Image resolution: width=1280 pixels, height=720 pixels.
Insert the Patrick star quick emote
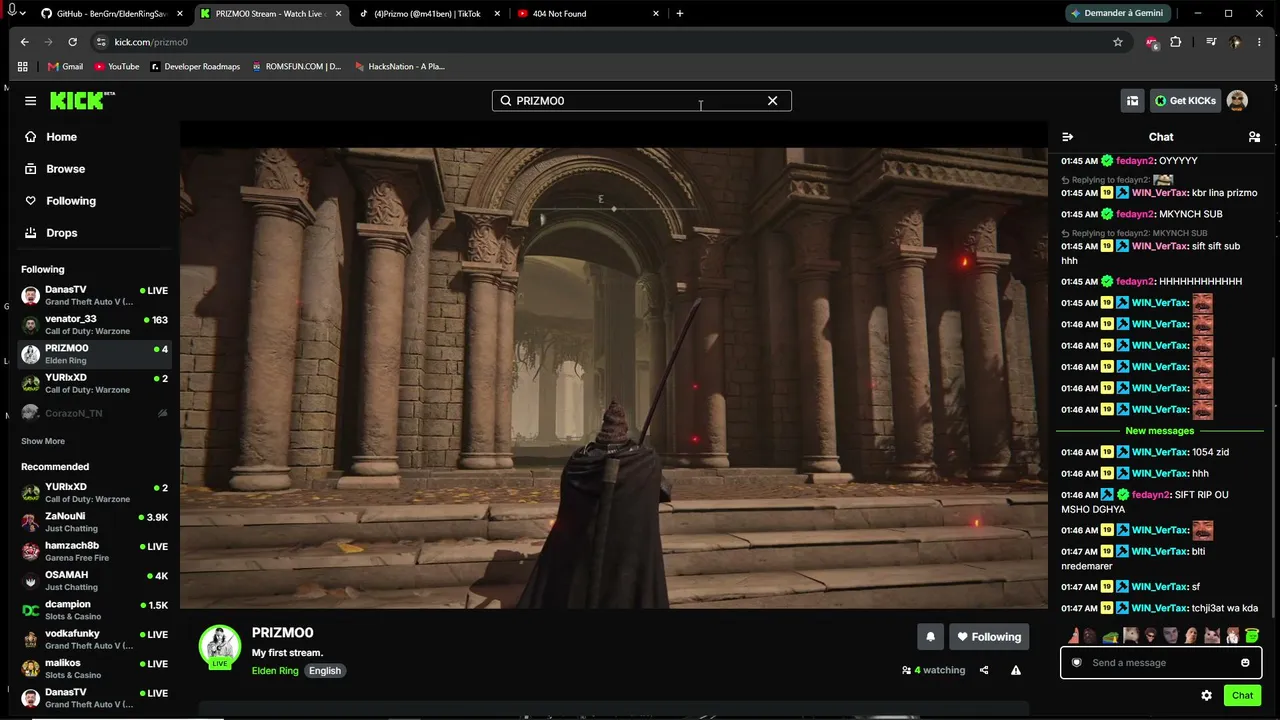[1075, 636]
